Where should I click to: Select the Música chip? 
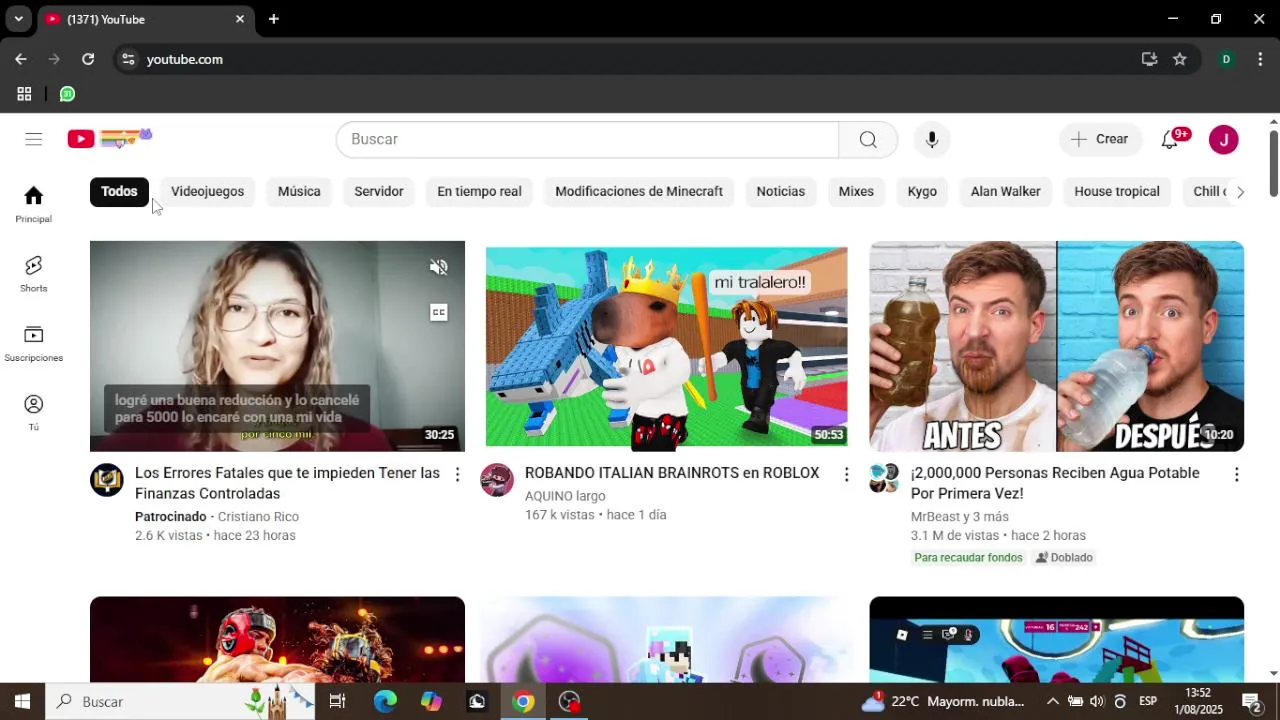pos(299,192)
